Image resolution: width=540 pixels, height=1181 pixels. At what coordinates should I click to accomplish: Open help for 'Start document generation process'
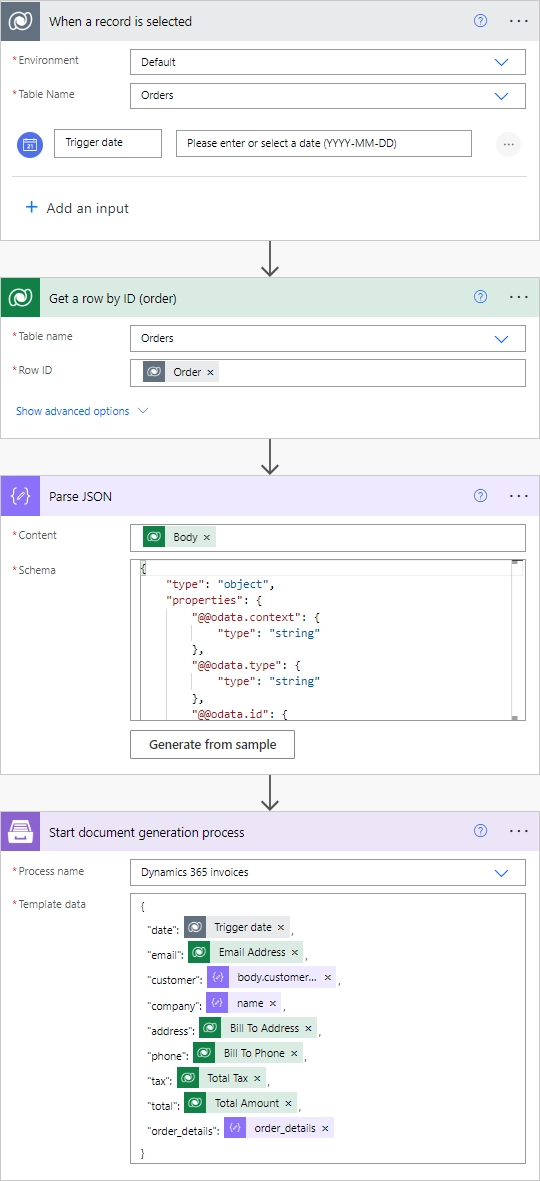click(481, 832)
